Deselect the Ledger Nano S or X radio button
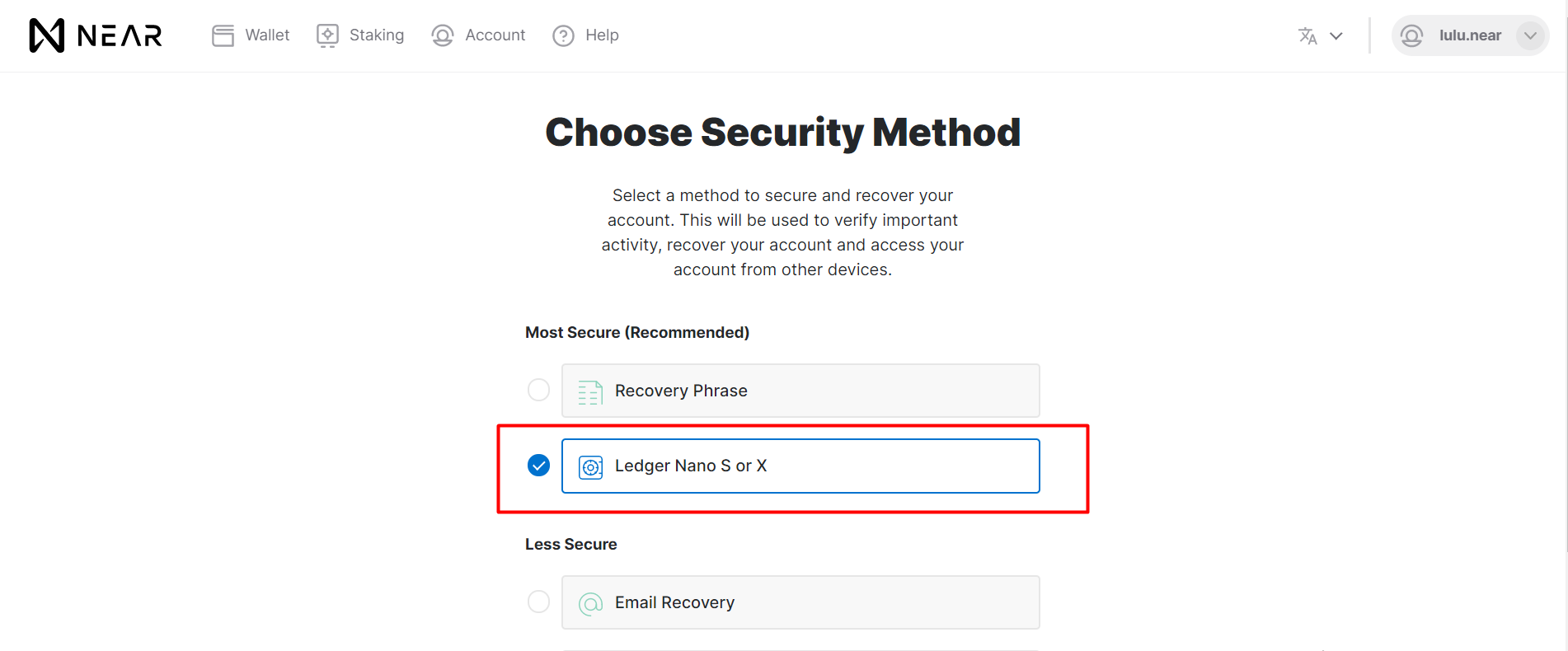This screenshot has height=651, width=1568. click(538, 465)
